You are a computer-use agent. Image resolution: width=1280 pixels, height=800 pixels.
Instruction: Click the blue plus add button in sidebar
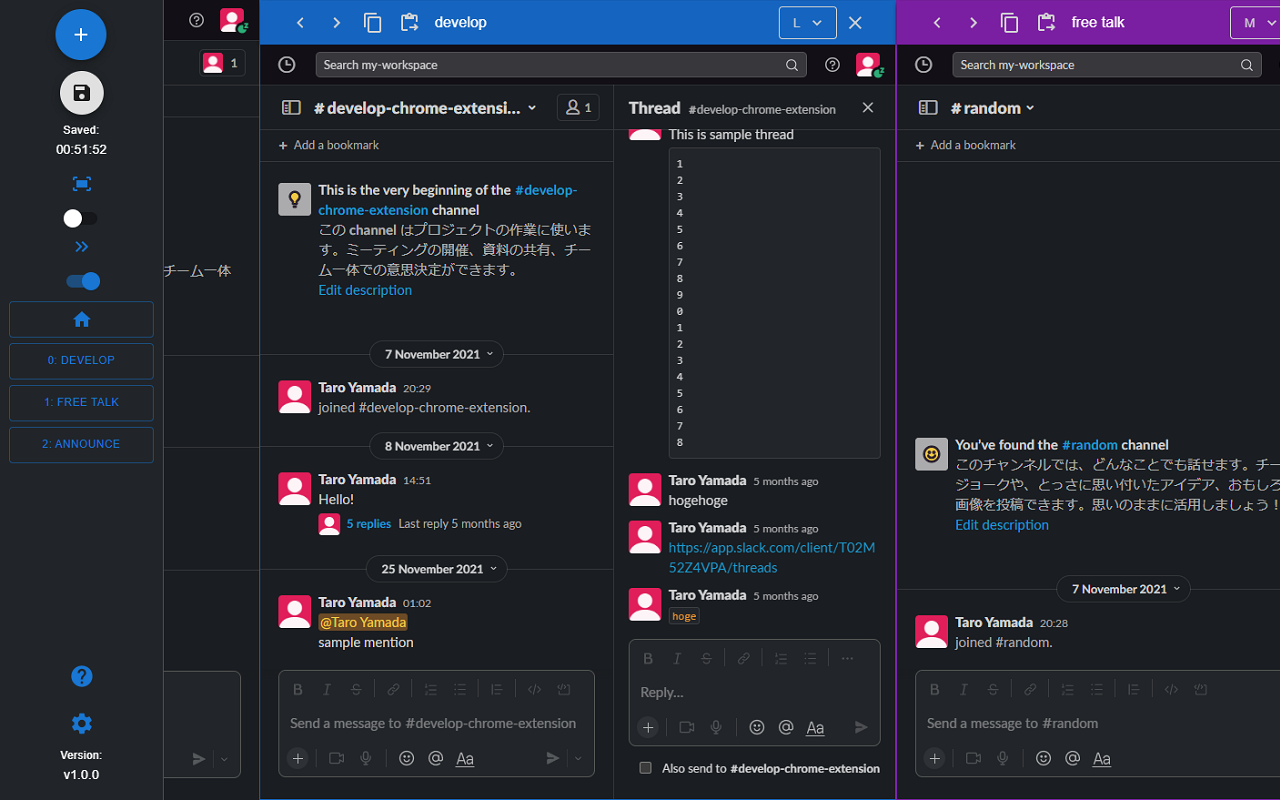[x=81, y=35]
